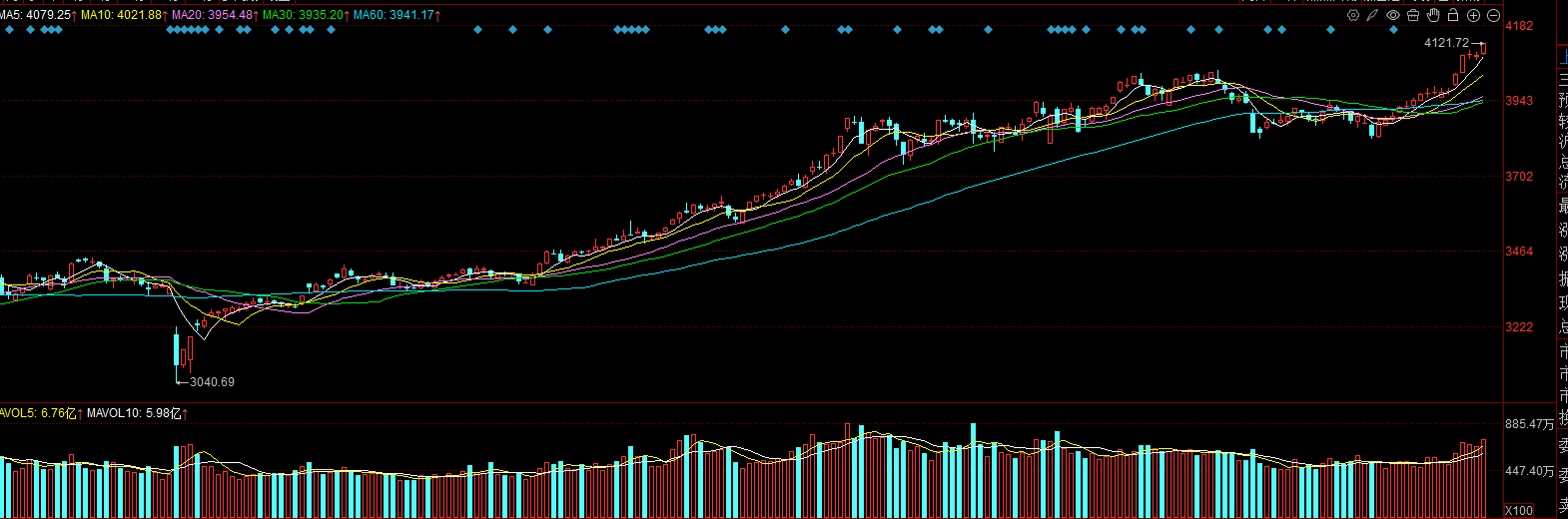
Task: Open chart settings gear icon
Action: pyautogui.click(x=1353, y=16)
